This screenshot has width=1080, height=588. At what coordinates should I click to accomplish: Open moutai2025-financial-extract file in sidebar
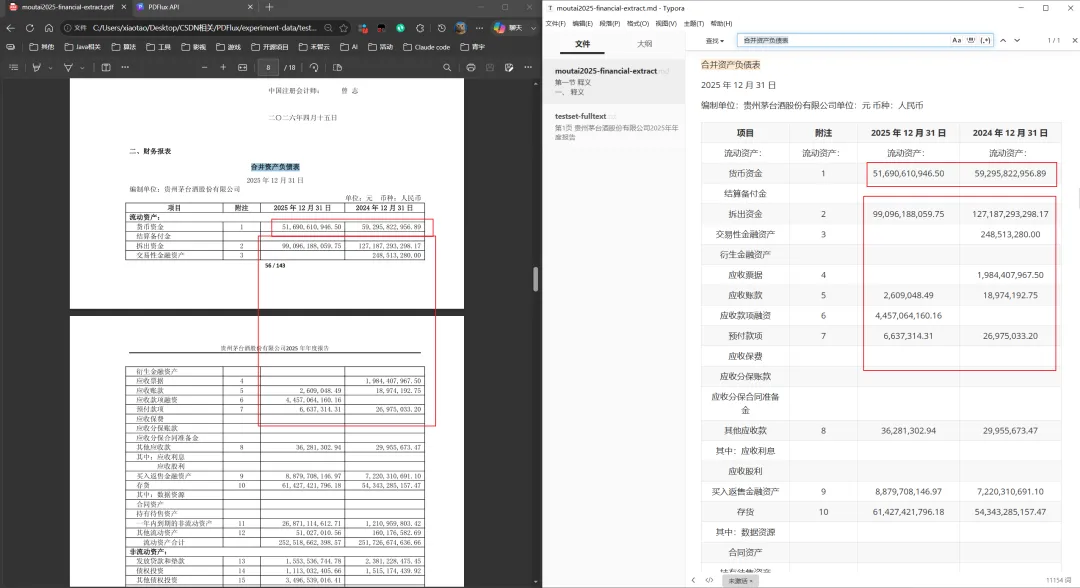click(614, 81)
